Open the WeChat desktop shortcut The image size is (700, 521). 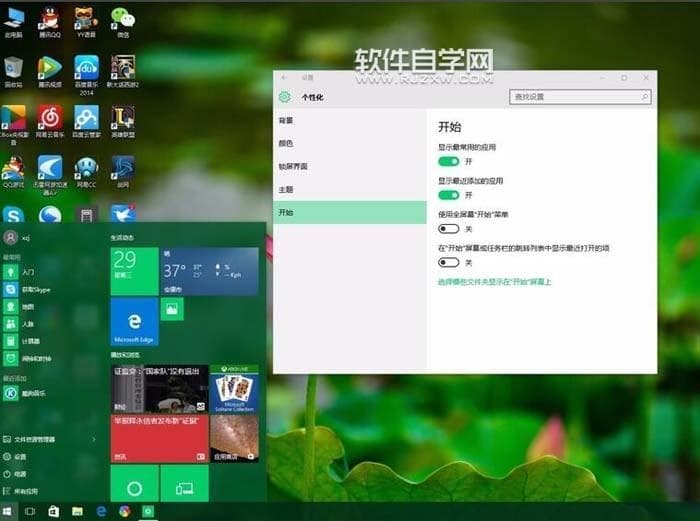(x=122, y=19)
